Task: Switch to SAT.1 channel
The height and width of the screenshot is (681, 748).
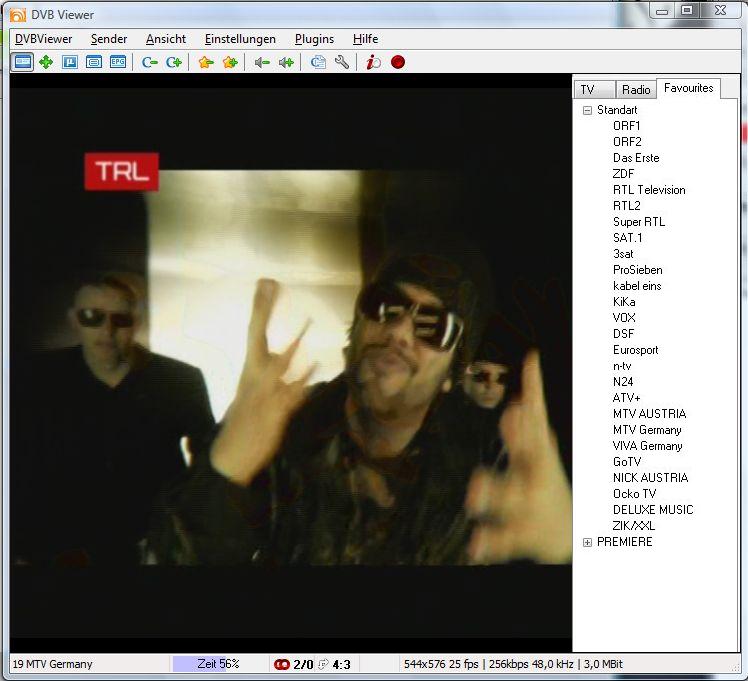Action: pyautogui.click(x=627, y=238)
